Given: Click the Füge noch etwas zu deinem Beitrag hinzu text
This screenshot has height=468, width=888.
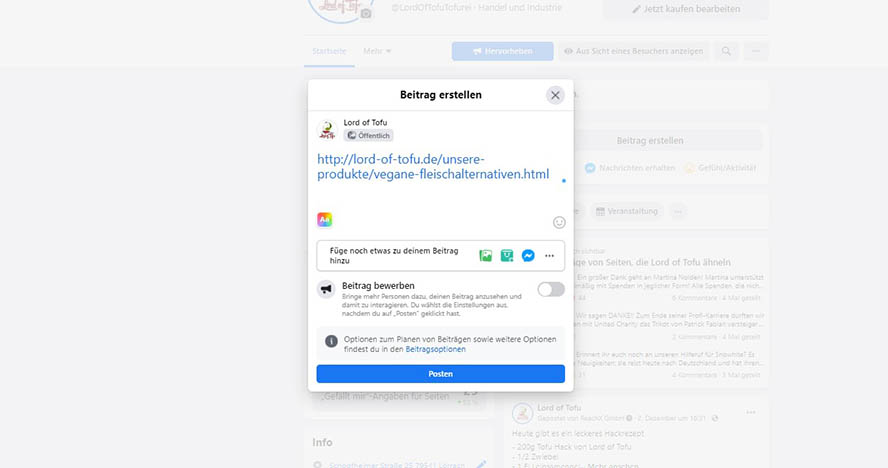Looking at the screenshot, I should point(394,256).
